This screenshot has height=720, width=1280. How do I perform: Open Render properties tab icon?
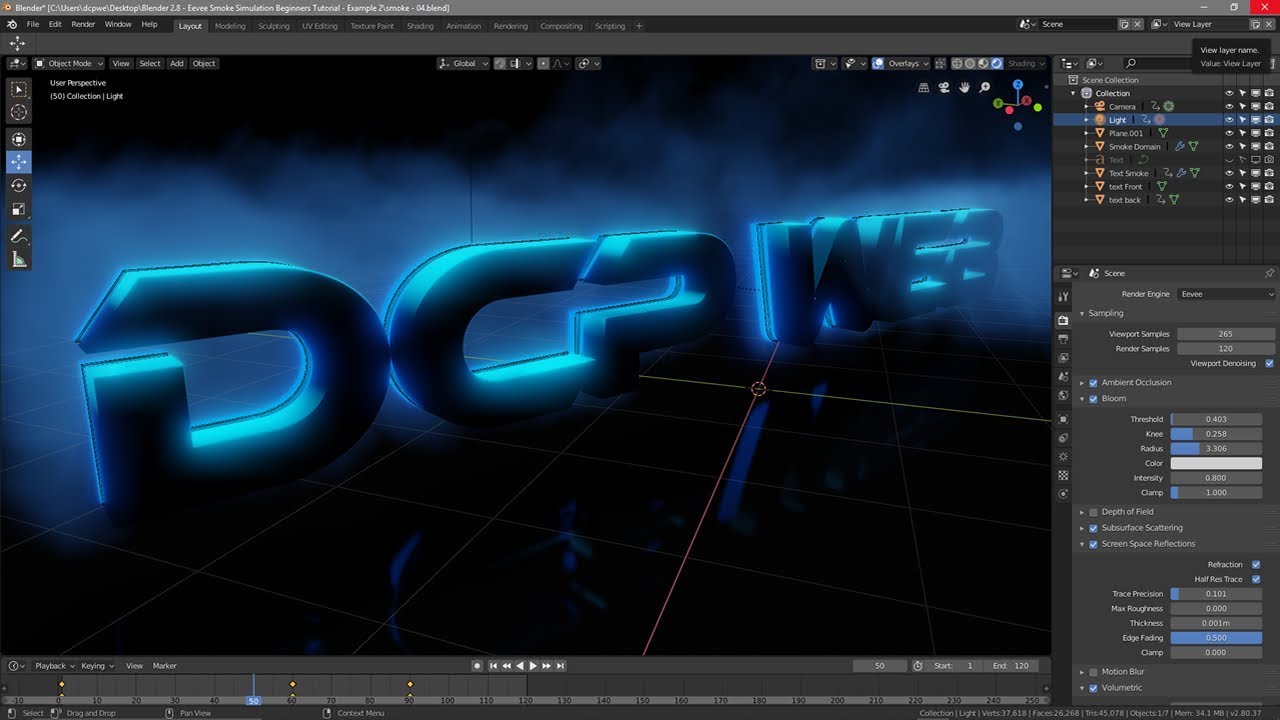coord(1062,319)
